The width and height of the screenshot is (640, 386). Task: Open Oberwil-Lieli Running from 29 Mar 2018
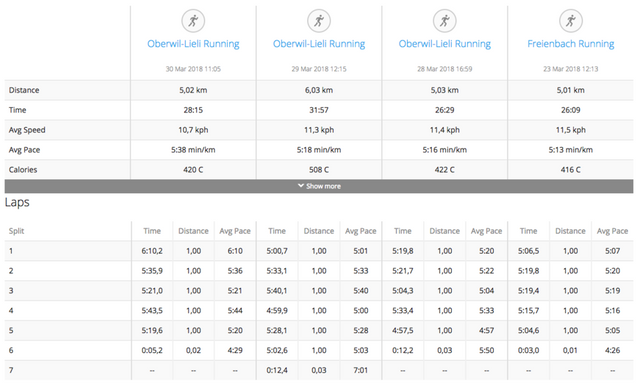click(x=319, y=44)
